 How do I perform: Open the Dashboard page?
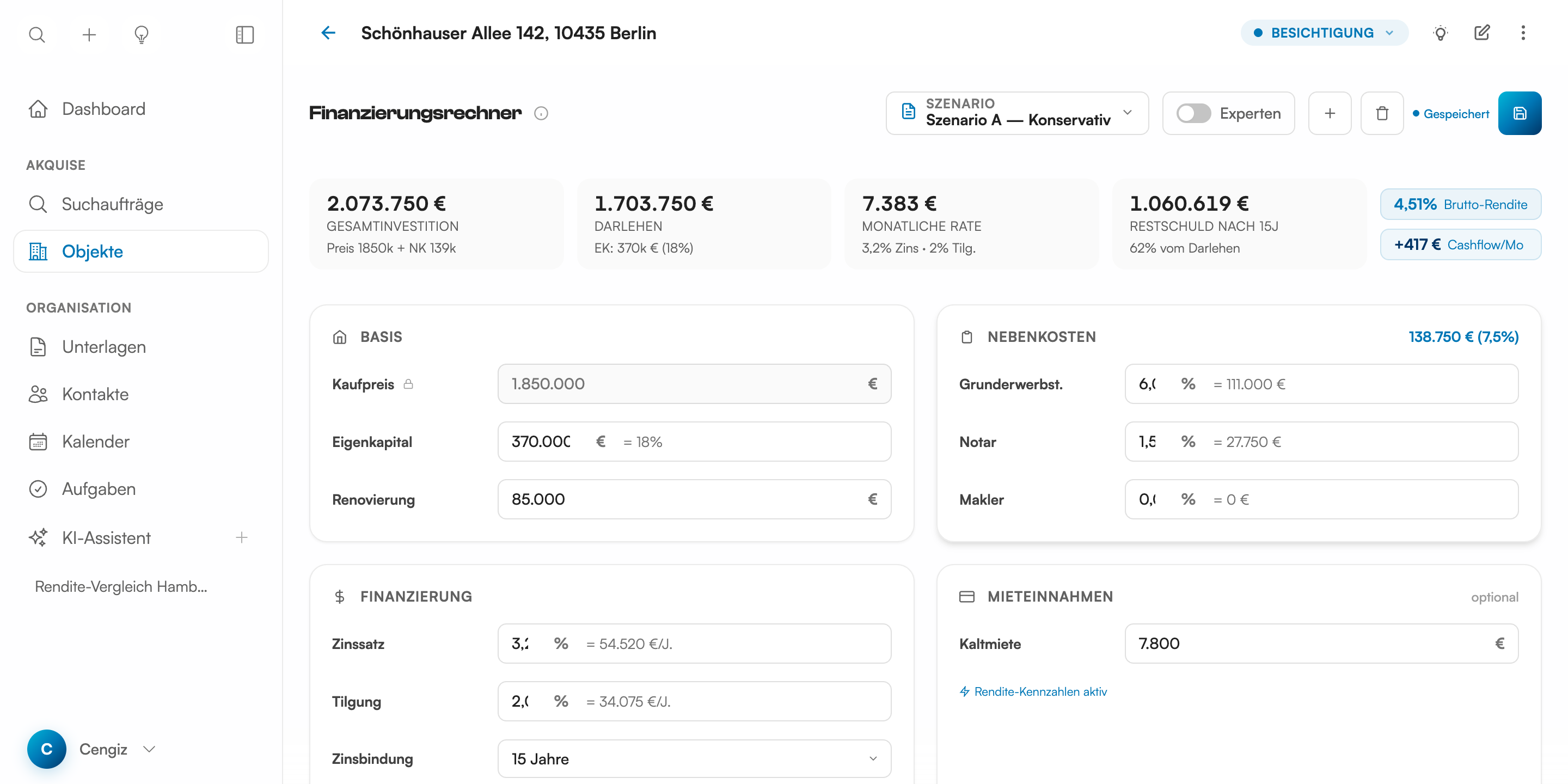coord(103,109)
